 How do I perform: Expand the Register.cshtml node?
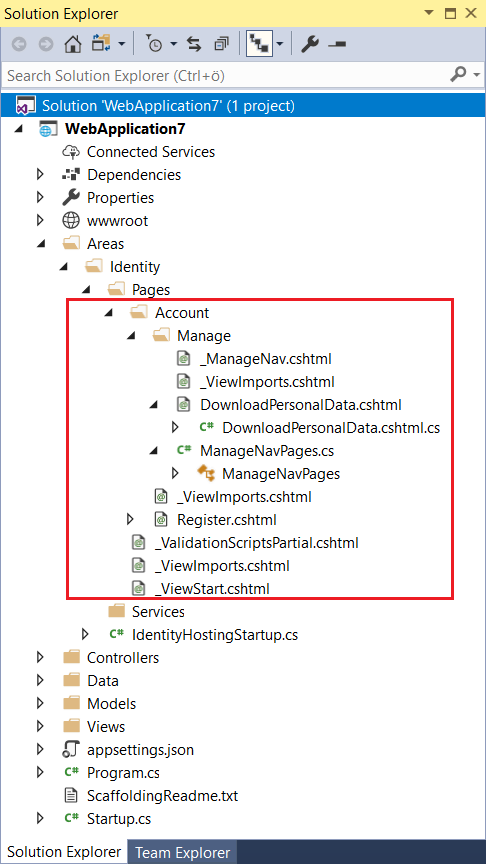coord(130,519)
